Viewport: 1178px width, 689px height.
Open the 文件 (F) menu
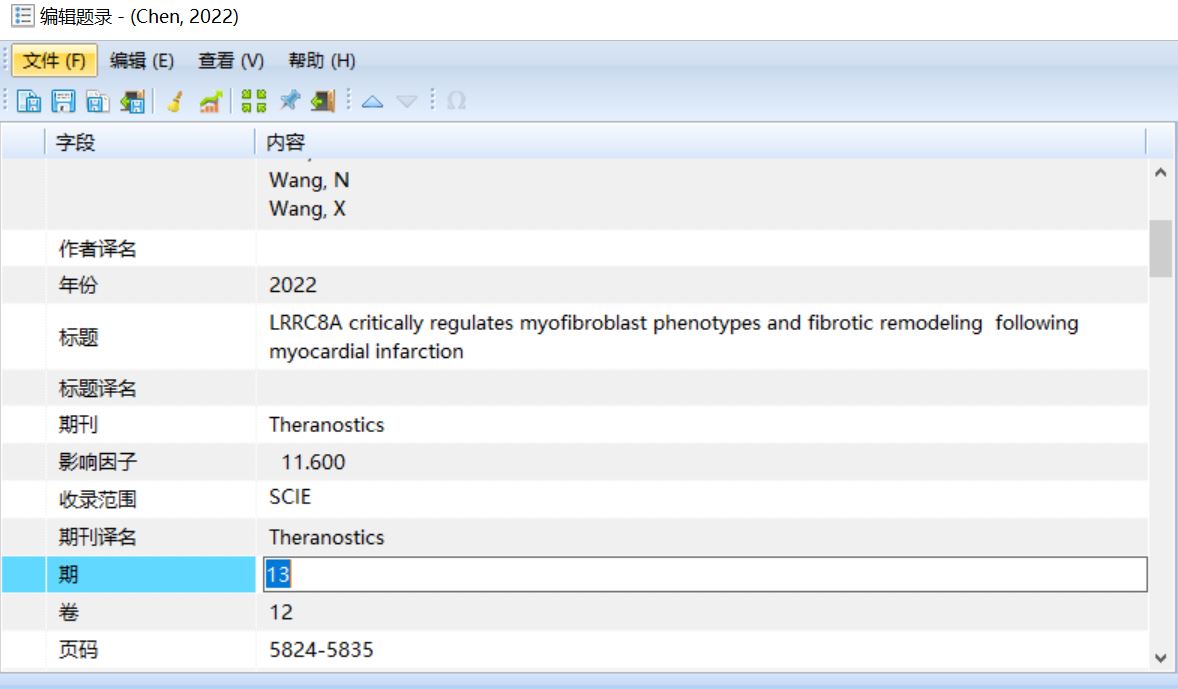(54, 61)
